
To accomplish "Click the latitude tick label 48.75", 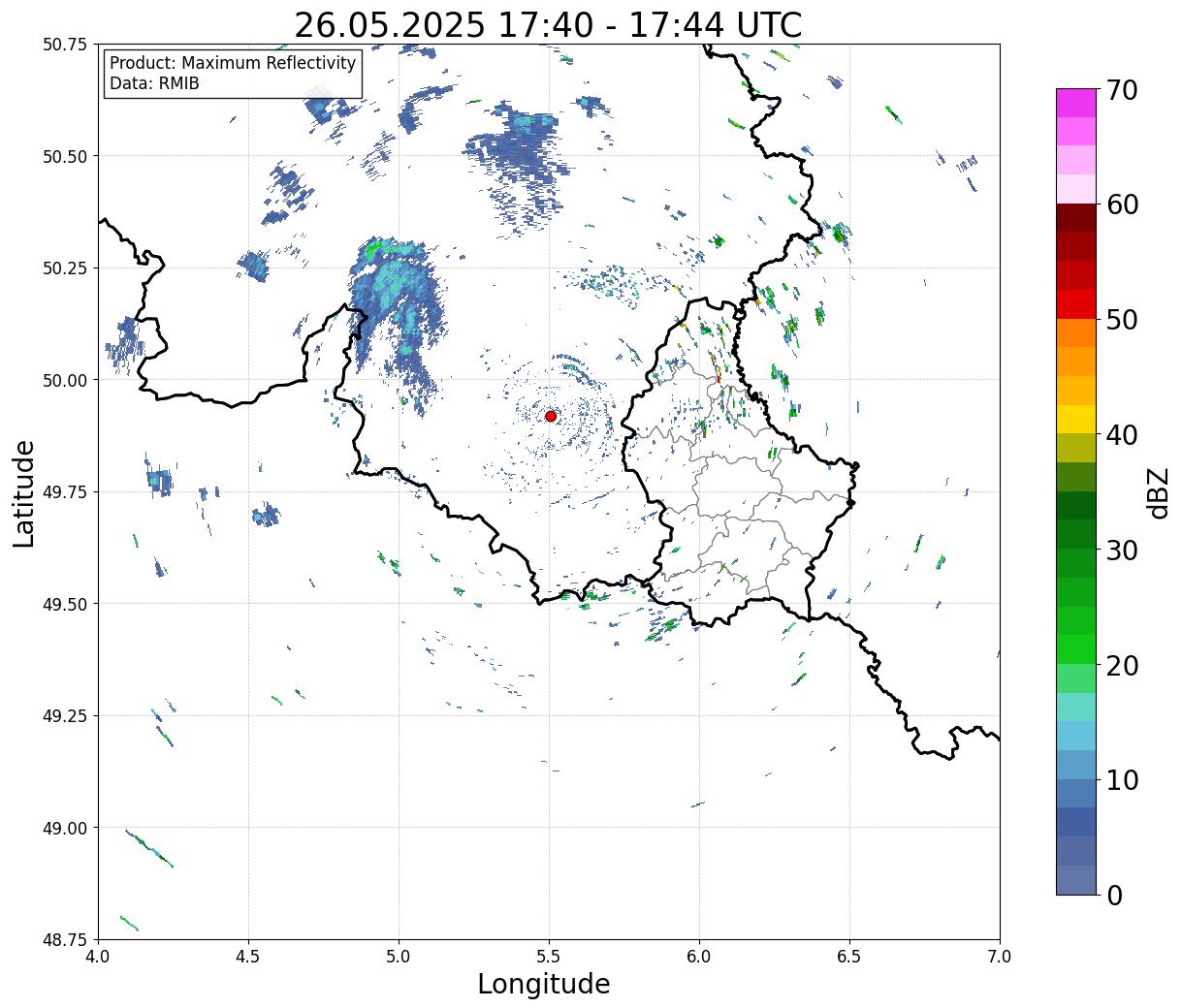I will 64,940.
